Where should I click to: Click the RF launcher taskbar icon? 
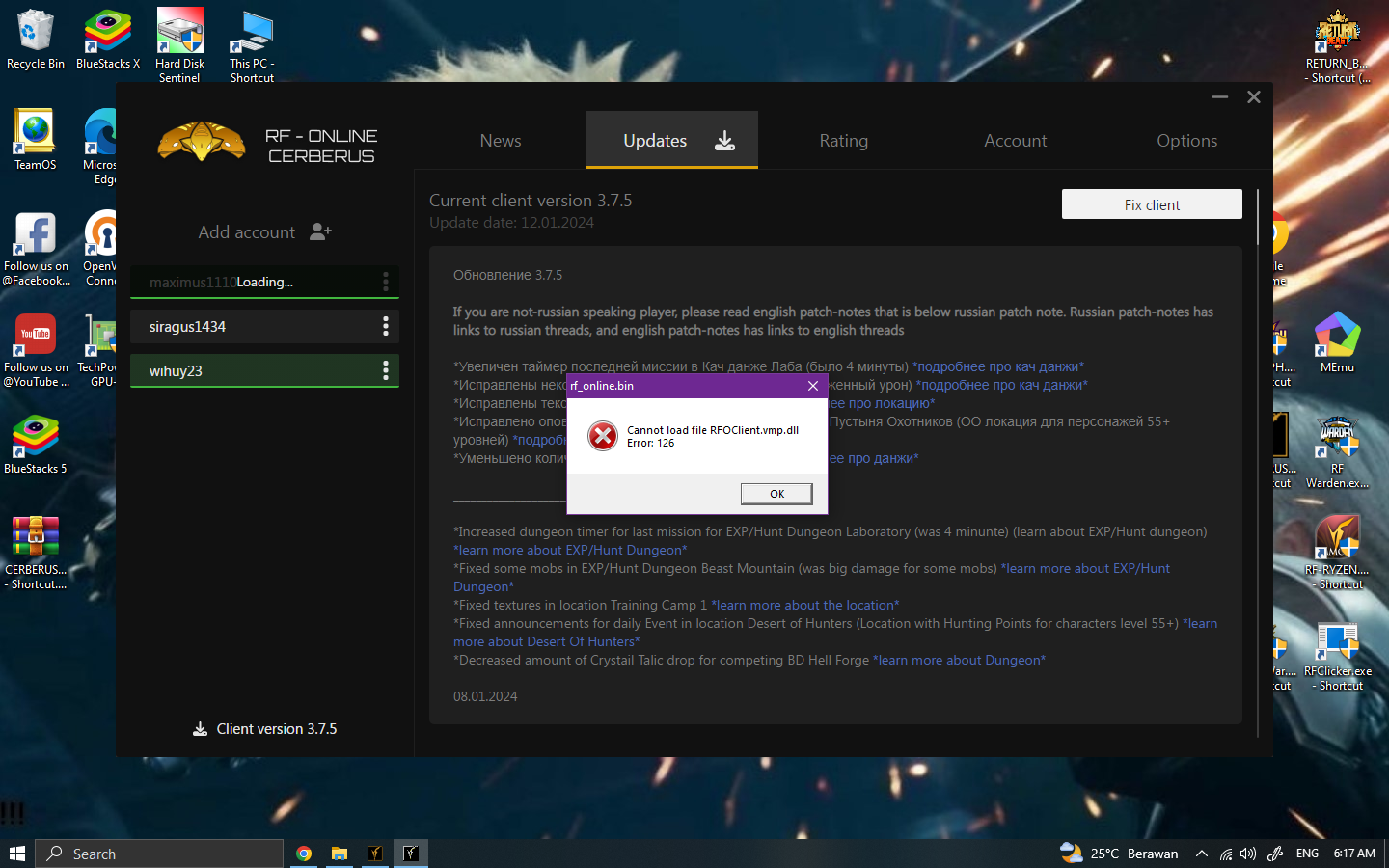375,854
